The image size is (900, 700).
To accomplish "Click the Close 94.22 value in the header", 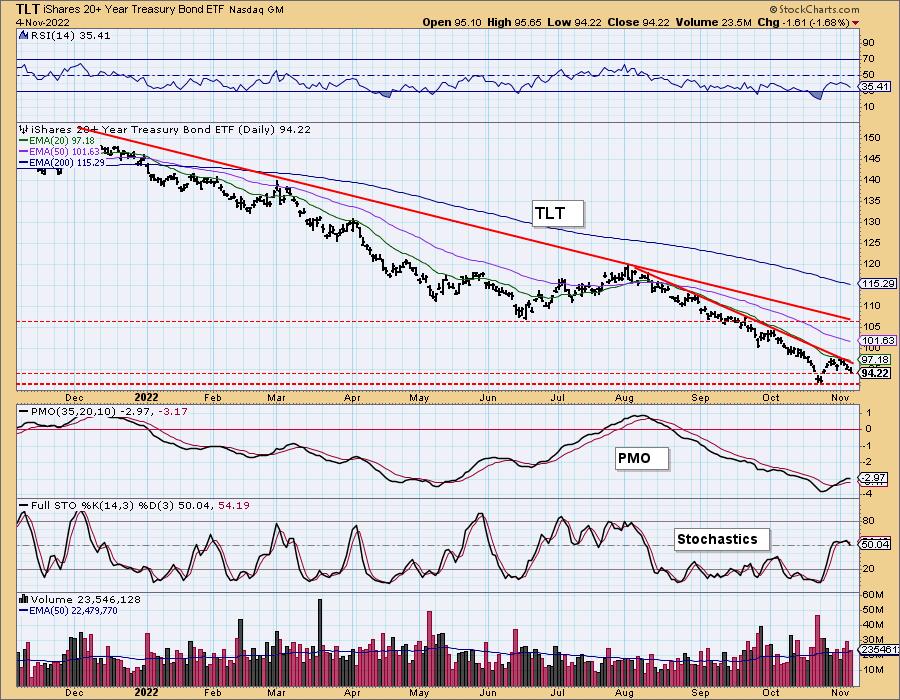I will point(639,22).
